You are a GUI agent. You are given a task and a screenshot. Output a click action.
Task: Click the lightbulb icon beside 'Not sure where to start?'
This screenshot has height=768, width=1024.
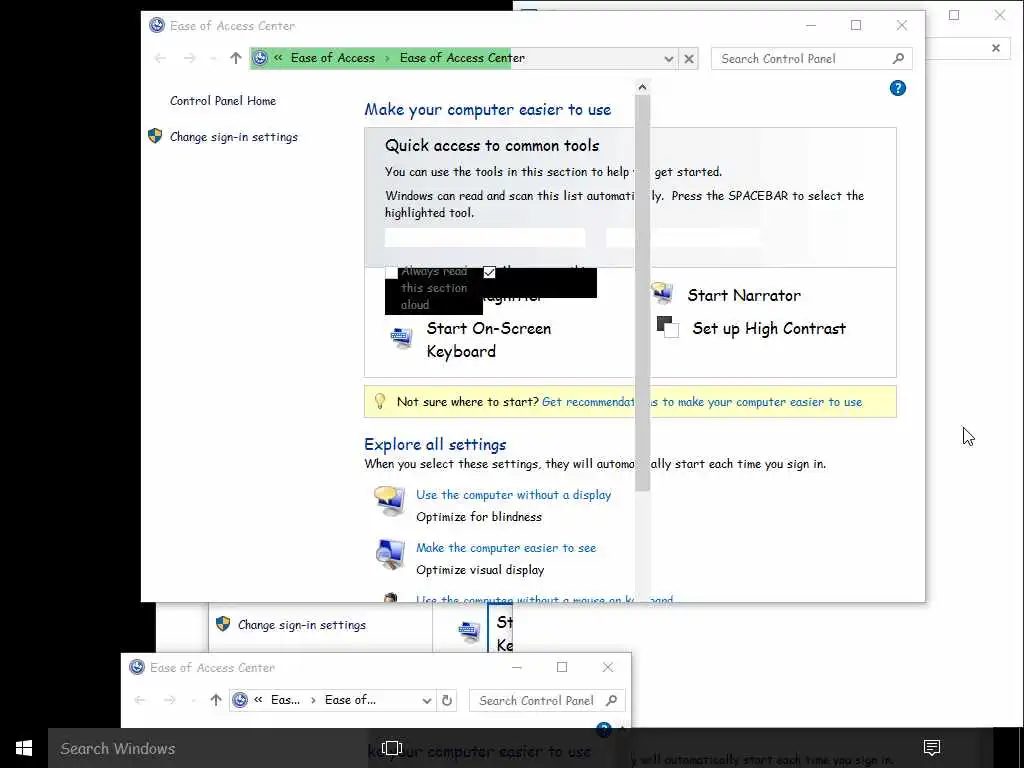pyautogui.click(x=379, y=402)
